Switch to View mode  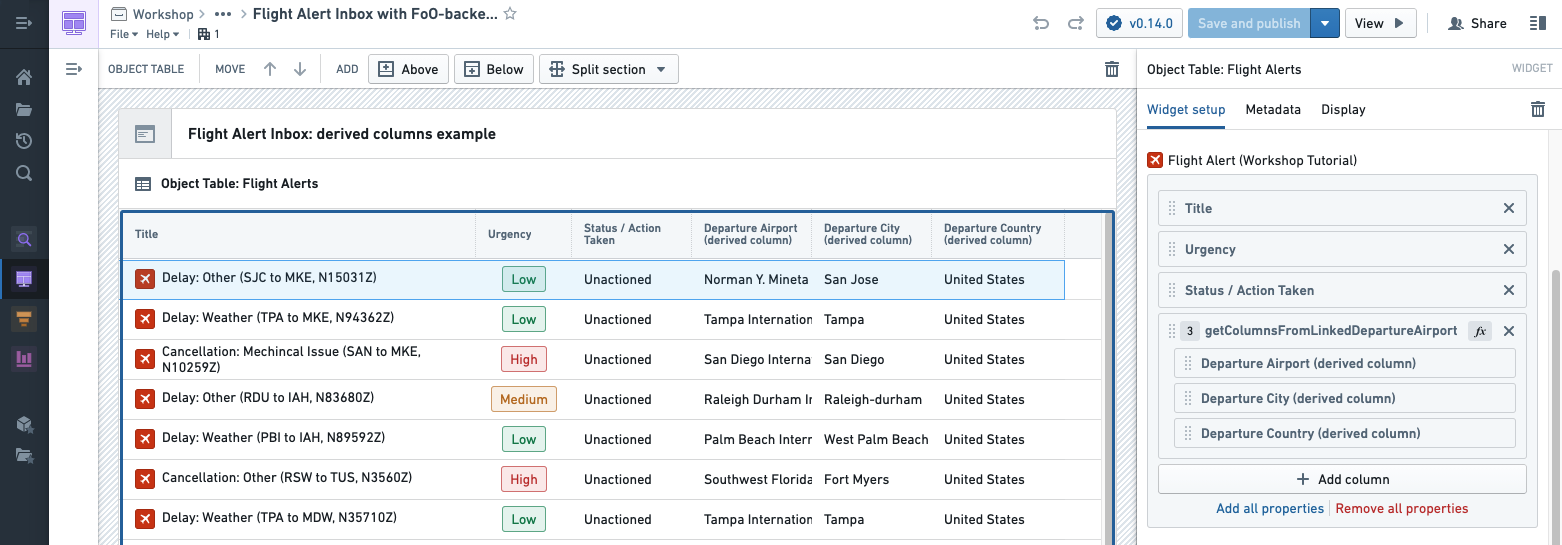(1380, 23)
